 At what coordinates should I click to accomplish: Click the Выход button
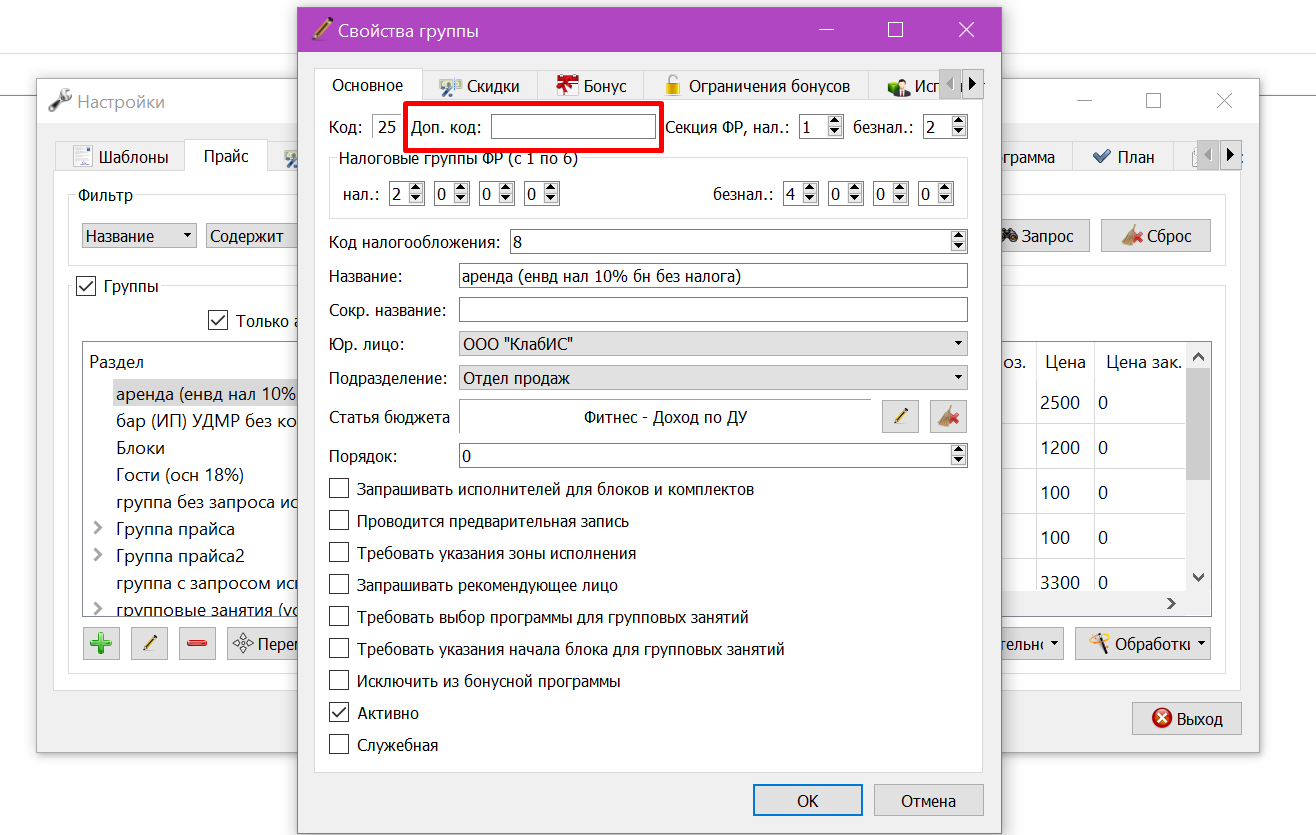[1187, 718]
